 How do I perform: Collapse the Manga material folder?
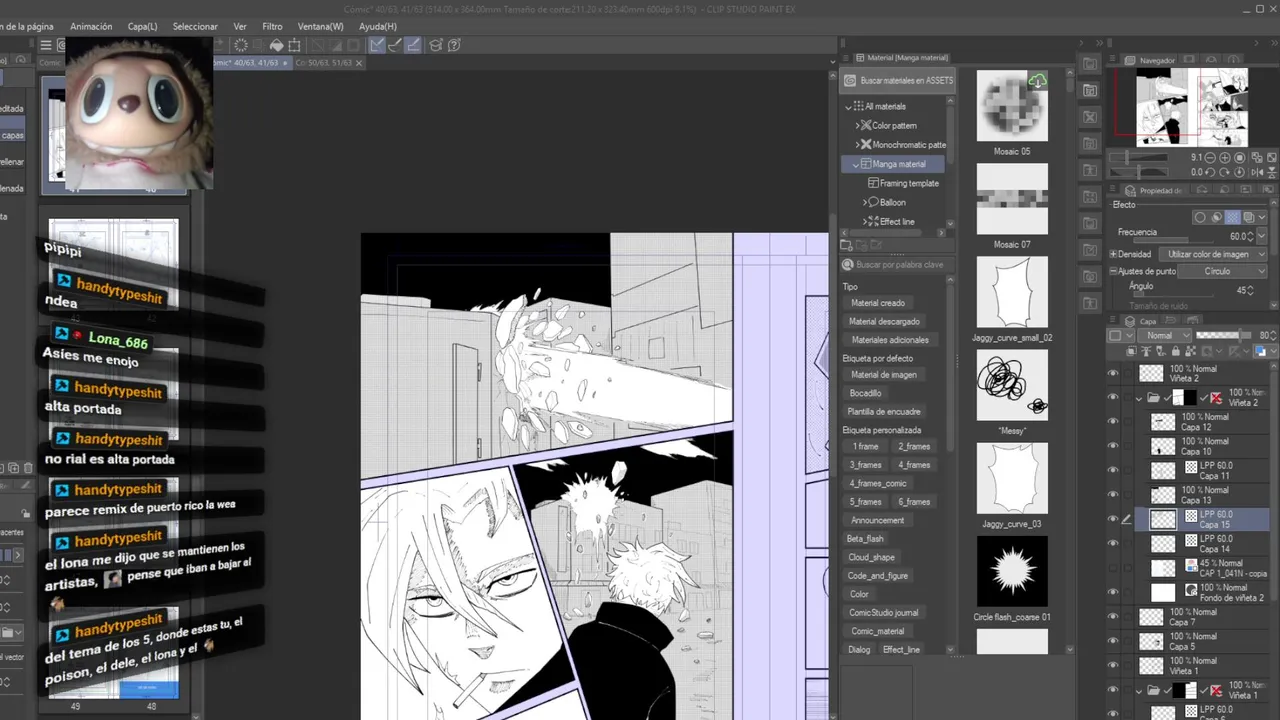pos(856,164)
